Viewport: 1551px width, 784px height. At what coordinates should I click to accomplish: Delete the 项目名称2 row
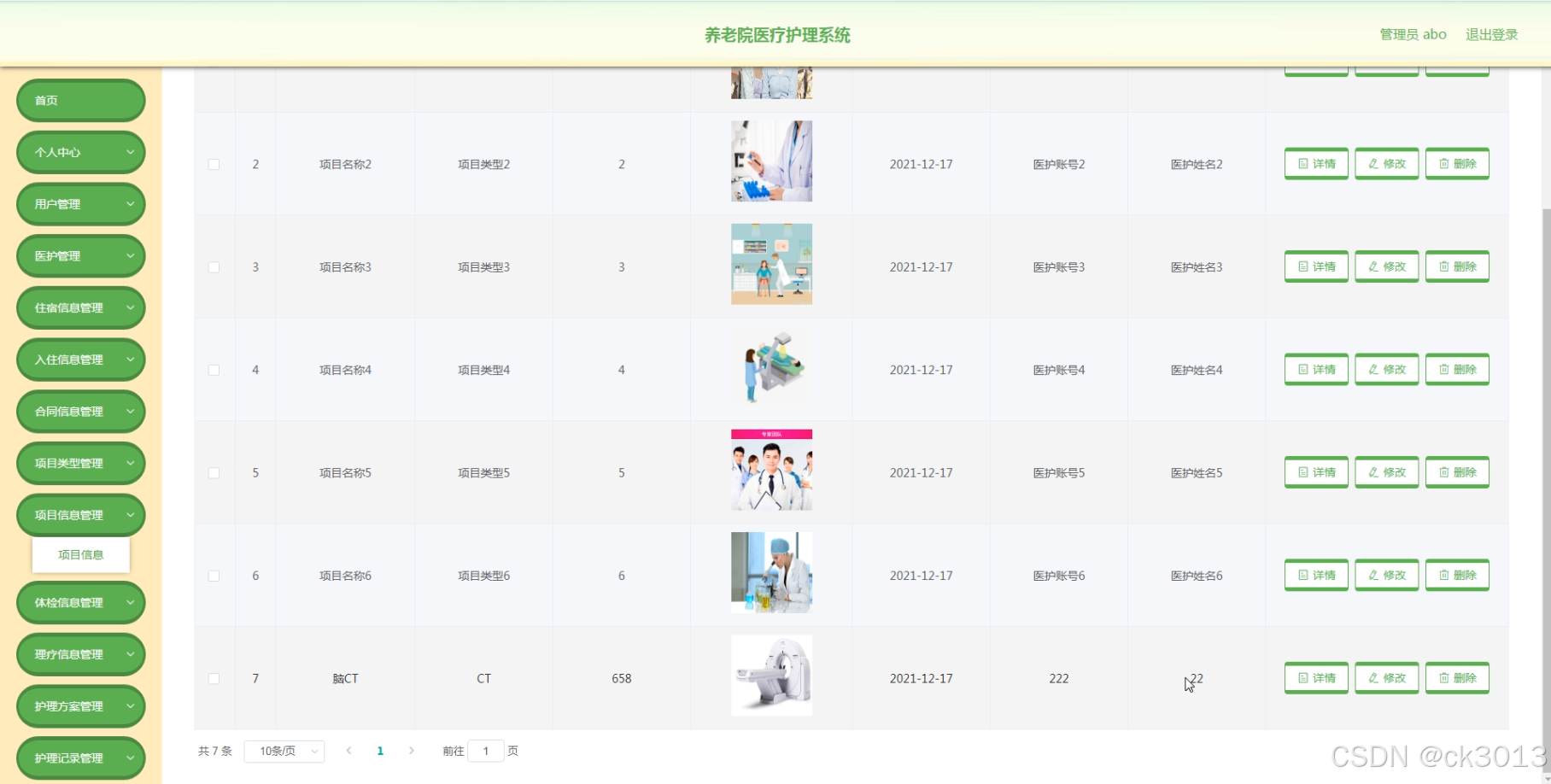[x=1457, y=164]
